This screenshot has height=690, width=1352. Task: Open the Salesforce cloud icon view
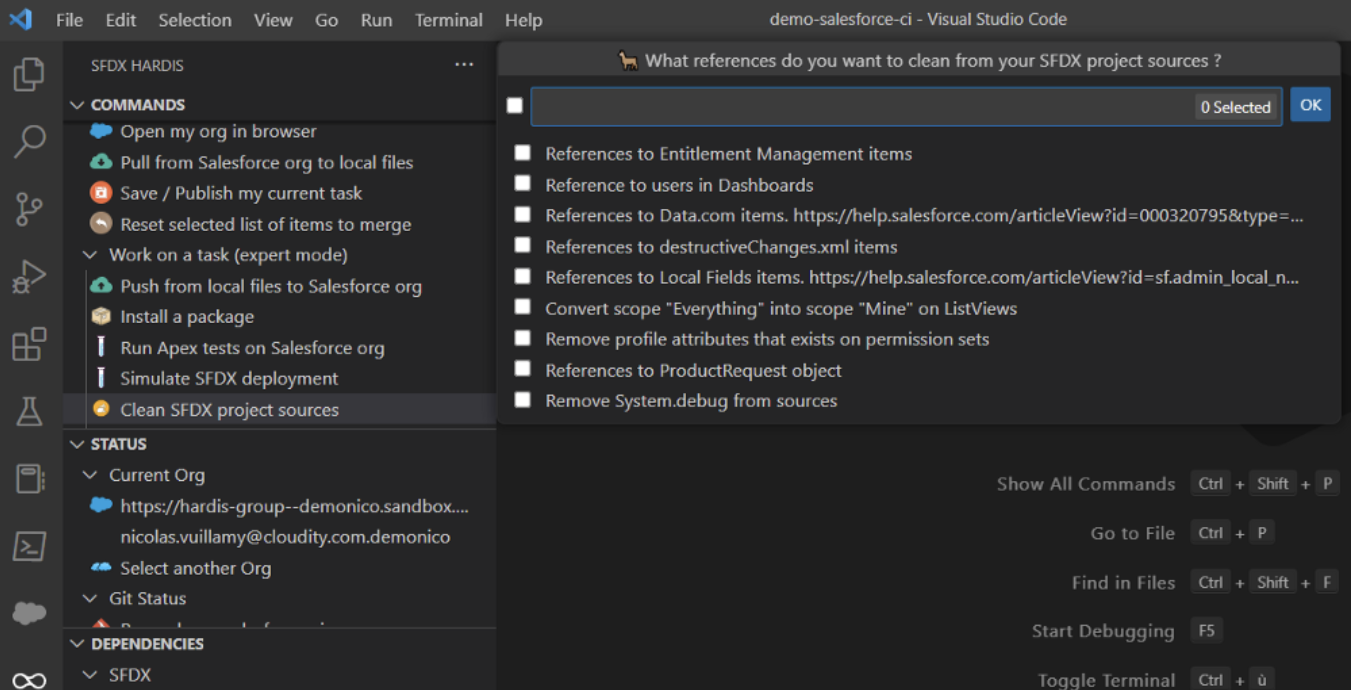(29, 613)
